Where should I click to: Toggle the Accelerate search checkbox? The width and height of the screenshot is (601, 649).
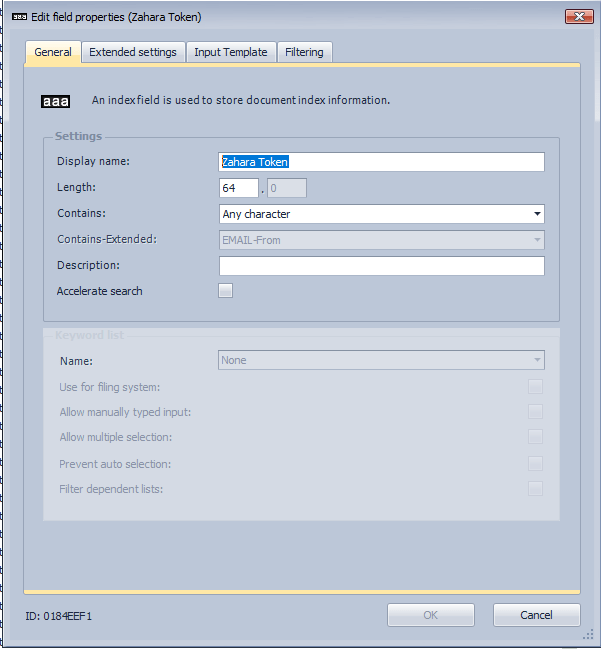(x=226, y=291)
